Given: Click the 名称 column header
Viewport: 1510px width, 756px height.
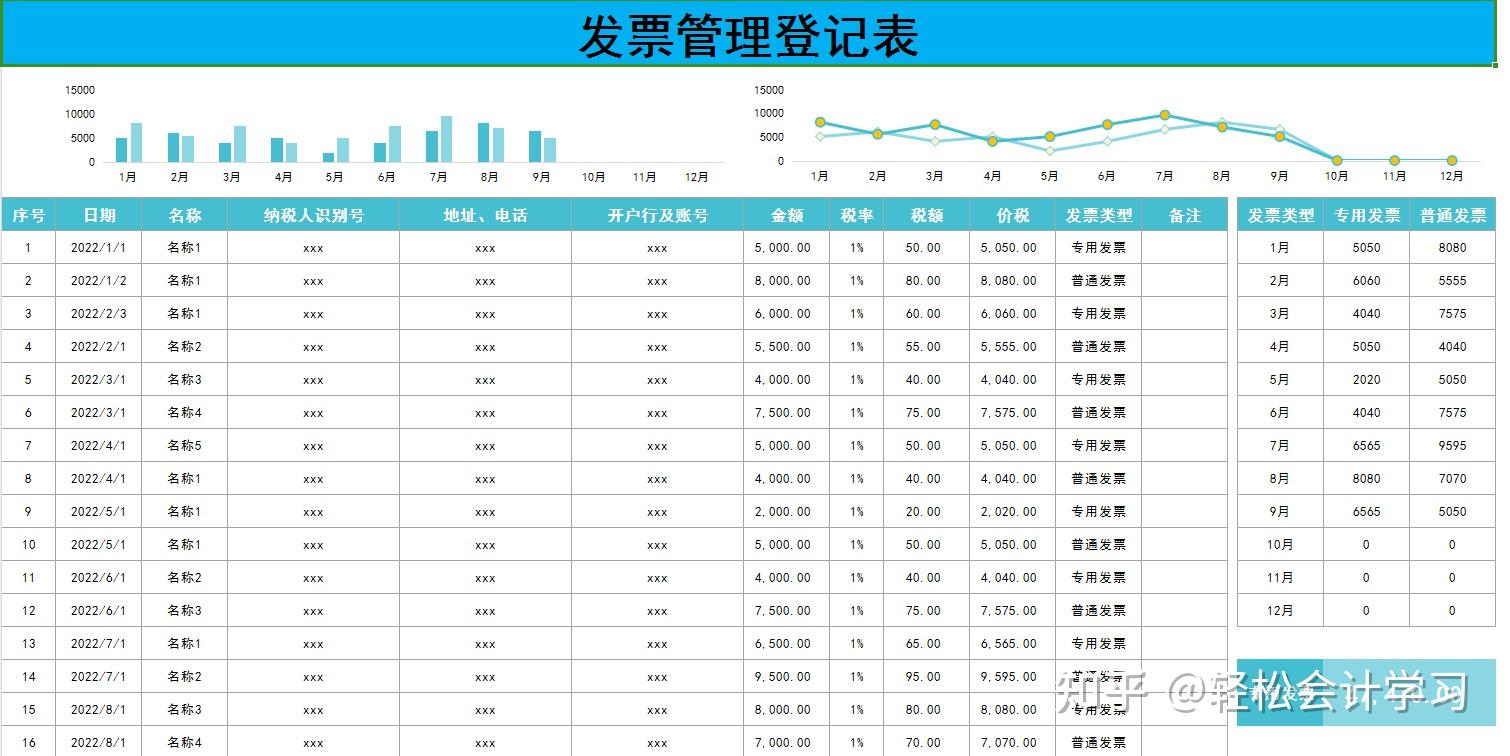Looking at the screenshot, I should point(184,215).
